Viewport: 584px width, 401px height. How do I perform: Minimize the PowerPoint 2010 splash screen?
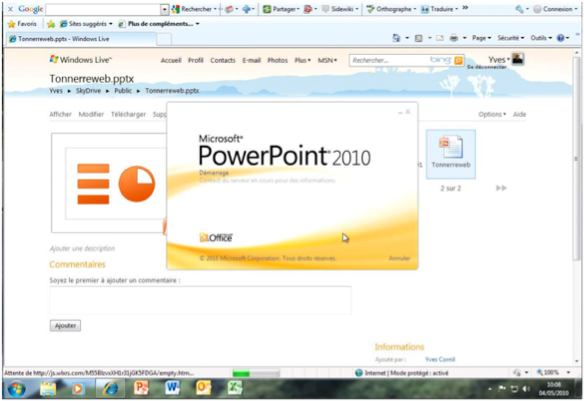(x=400, y=112)
